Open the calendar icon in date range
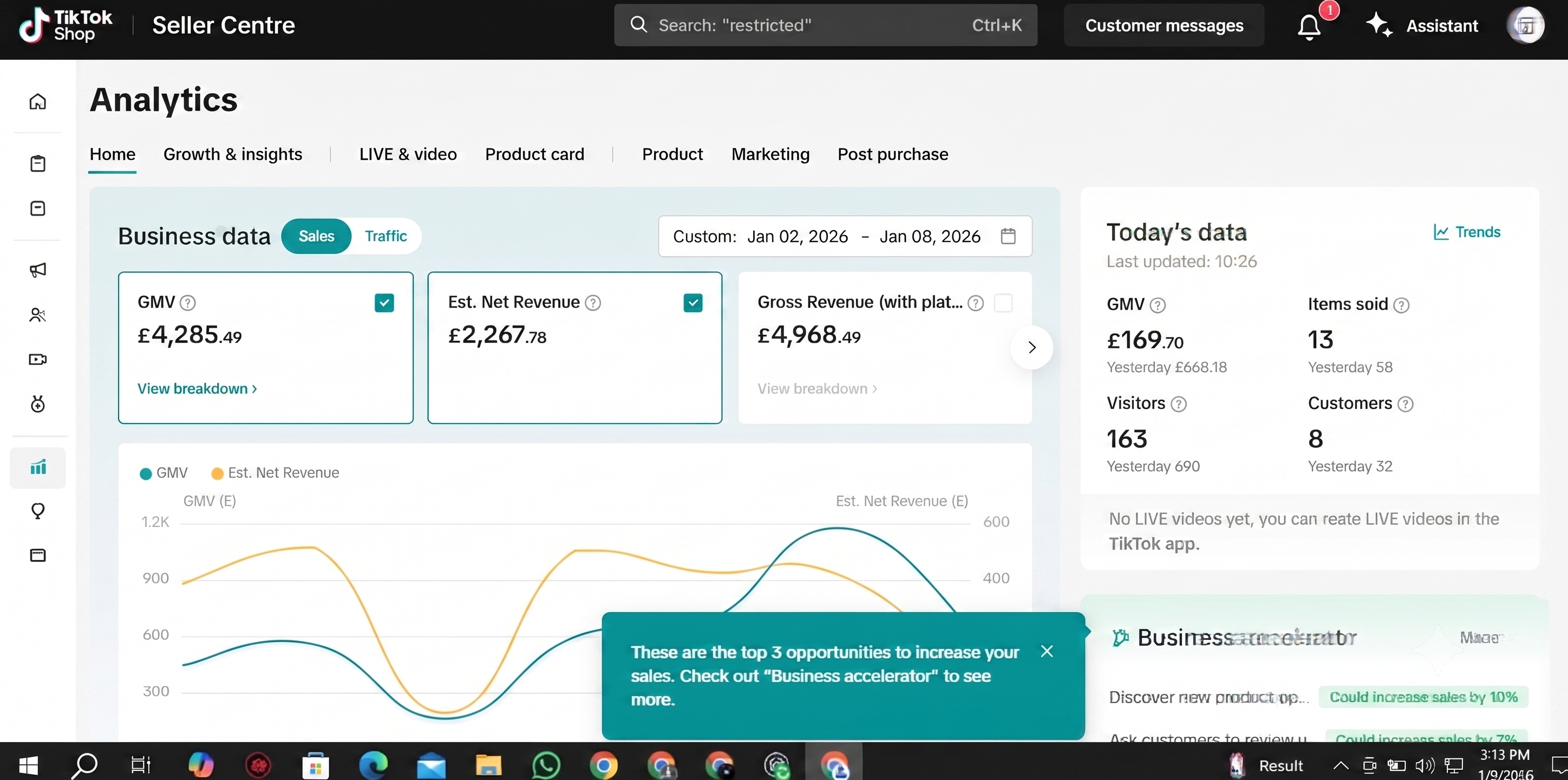This screenshot has height=780, width=1568. (1008, 236)
